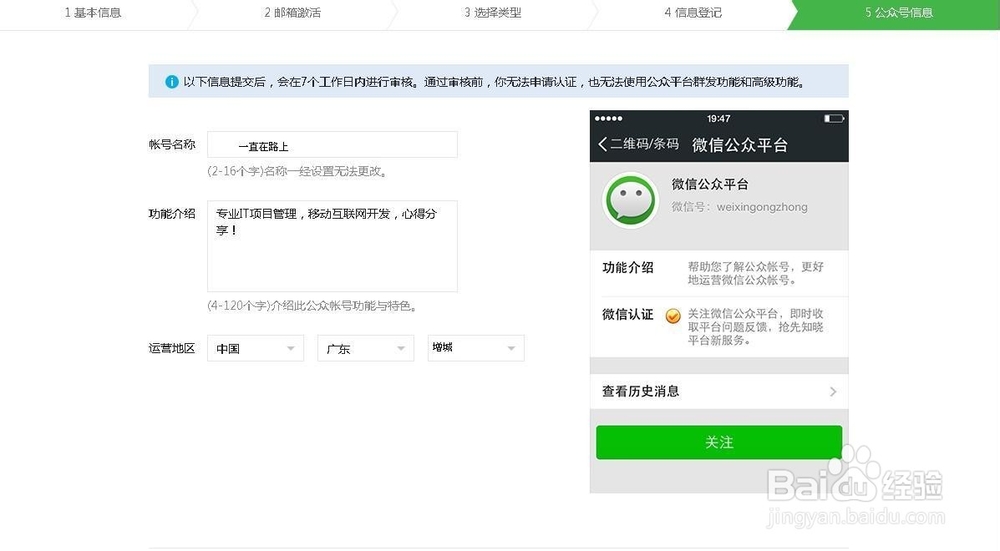Go to step 4 信息登记
1000x551 pixels.
click(693, 13)
